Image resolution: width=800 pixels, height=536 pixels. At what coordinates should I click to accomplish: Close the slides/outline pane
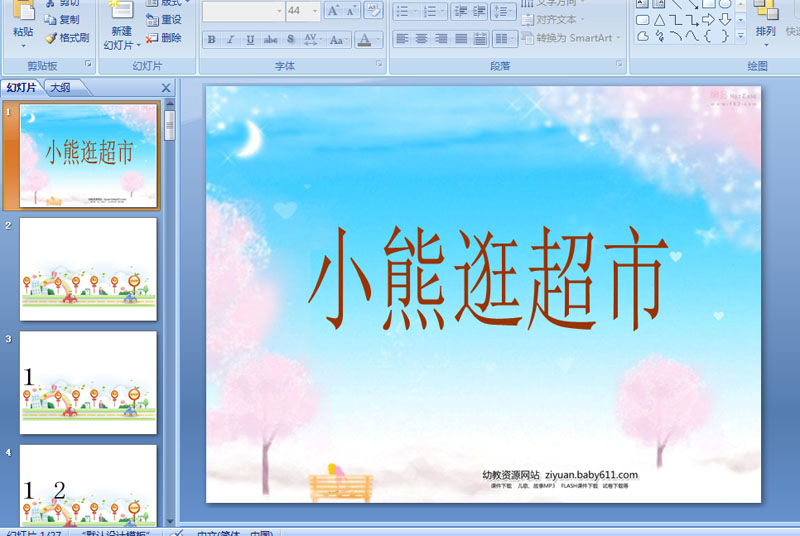coord(166,88)
